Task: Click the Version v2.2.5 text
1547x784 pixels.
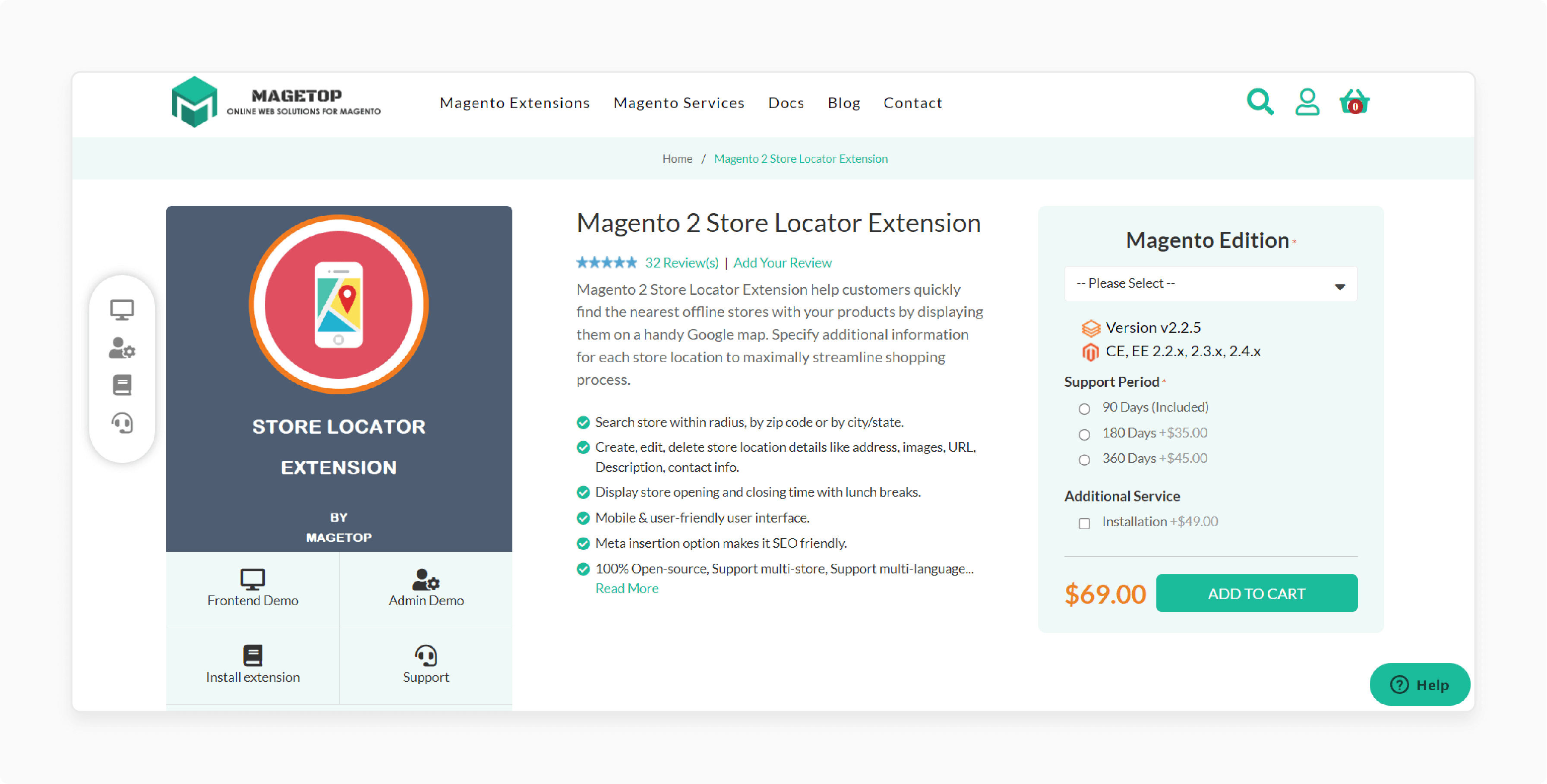Action: (x=1153, y=328)
